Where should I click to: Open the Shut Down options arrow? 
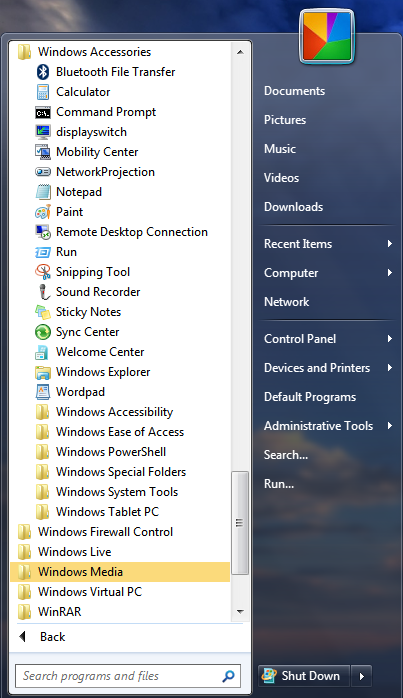[x=361, y=676]
